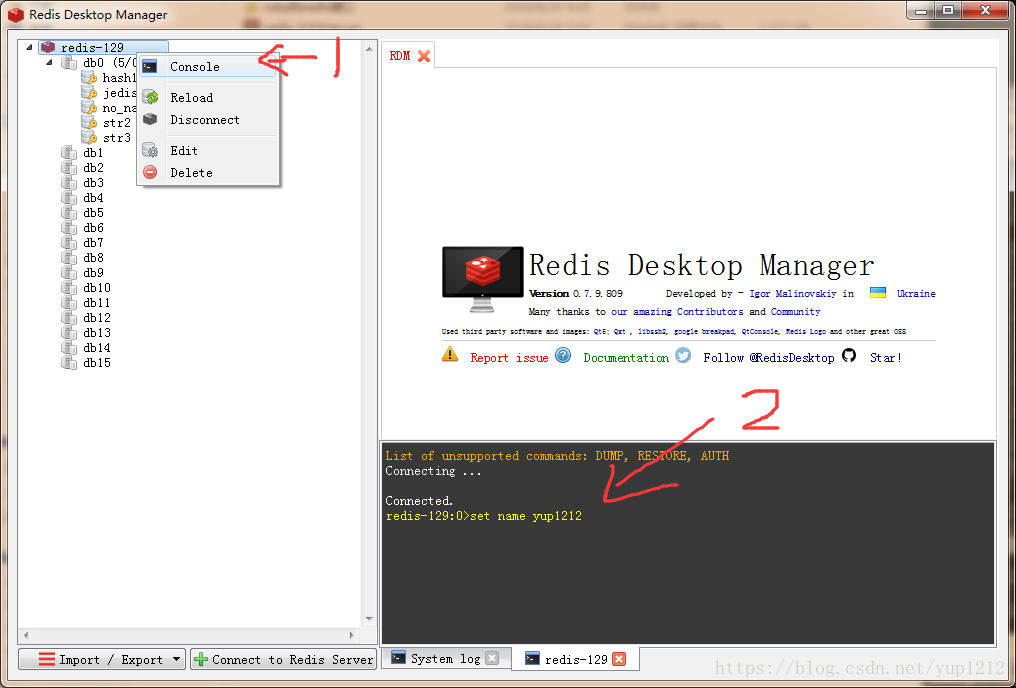Click the question mark icon before Documentation

point(561,356)
